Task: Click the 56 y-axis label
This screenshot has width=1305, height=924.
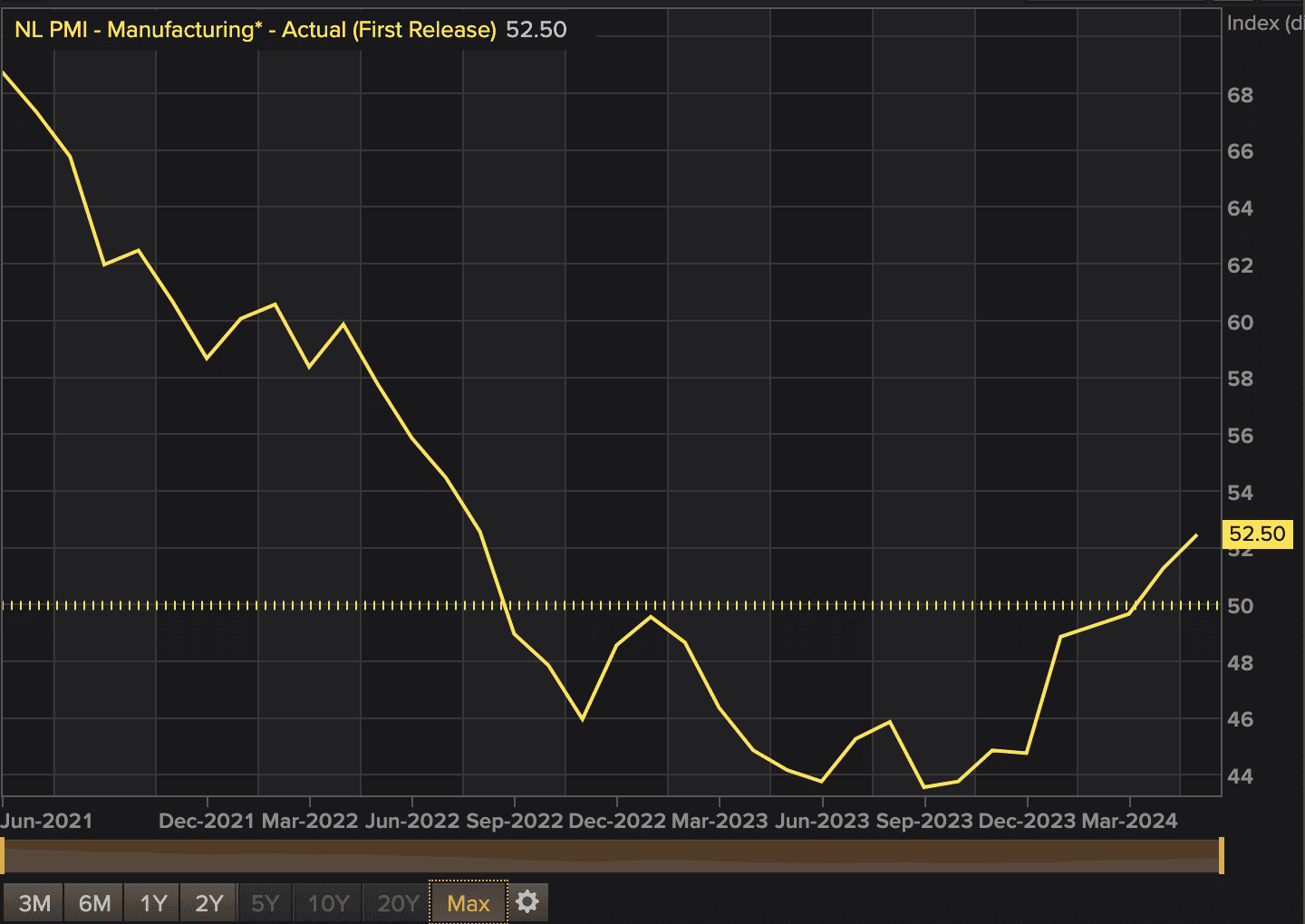Action: point(1240,436)
